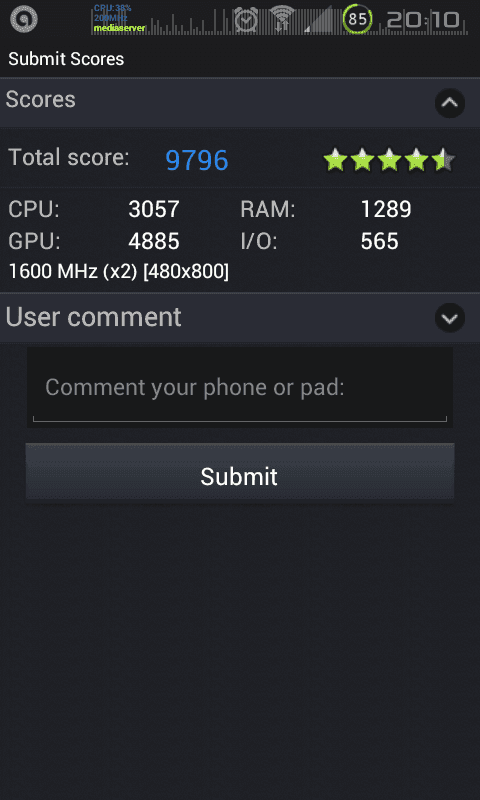Screen dimensions: 480x800
Task: Tap the GPU score 4885
Action: 154,241
